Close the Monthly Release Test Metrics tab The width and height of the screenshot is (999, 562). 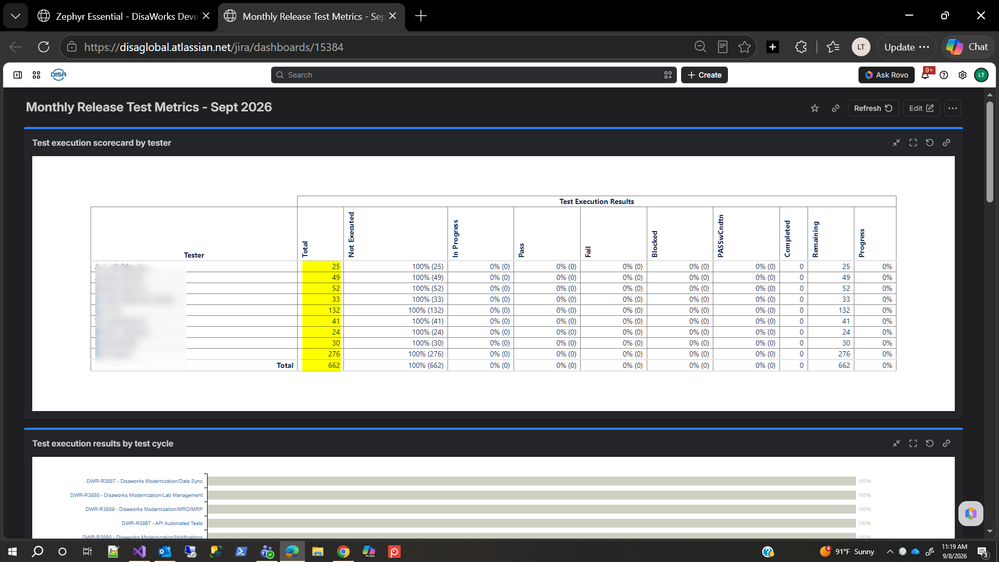392,16
